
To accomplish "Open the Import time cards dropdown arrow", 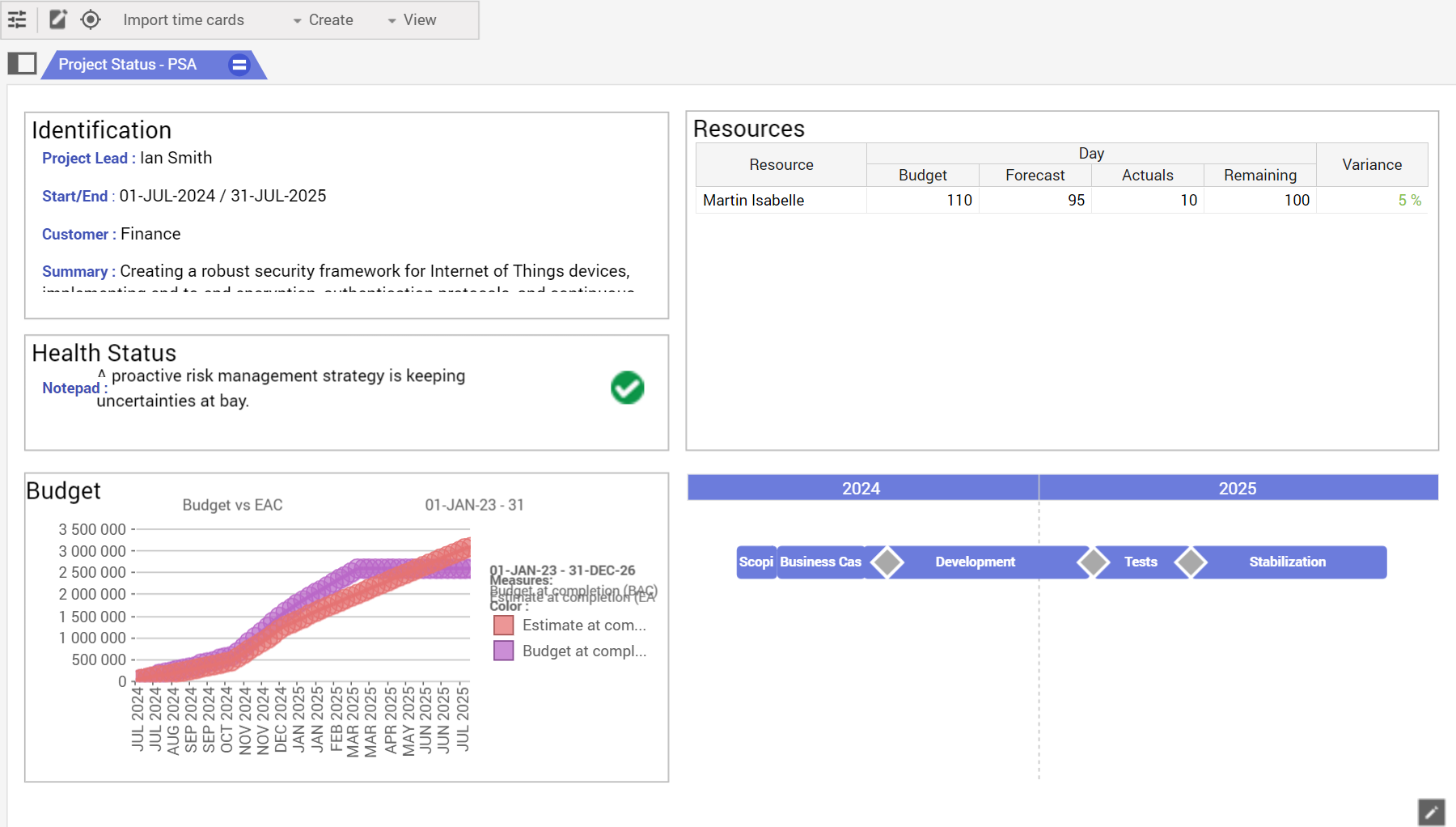I will point(296,19).
